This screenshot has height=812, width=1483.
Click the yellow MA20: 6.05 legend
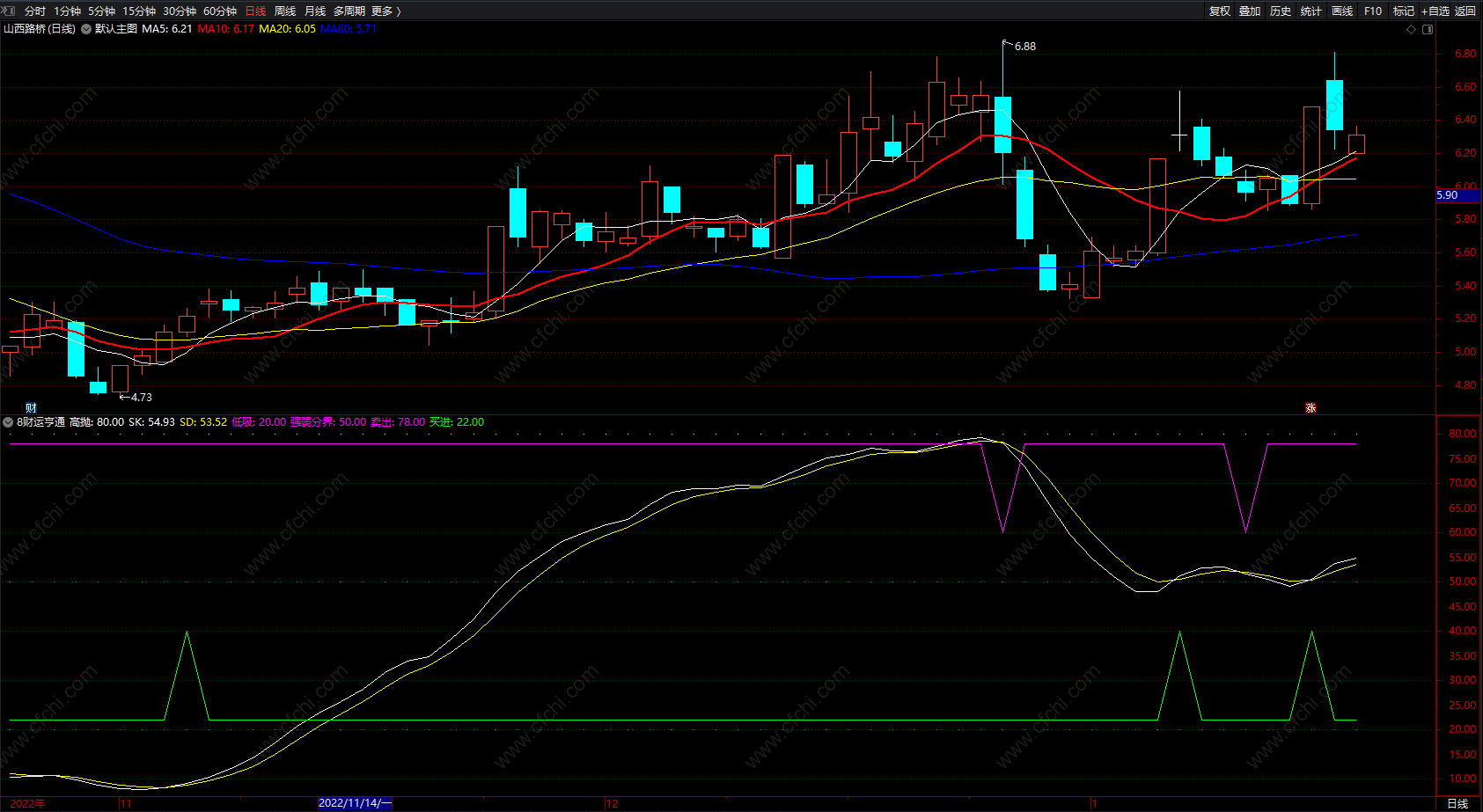coord(288,29)
